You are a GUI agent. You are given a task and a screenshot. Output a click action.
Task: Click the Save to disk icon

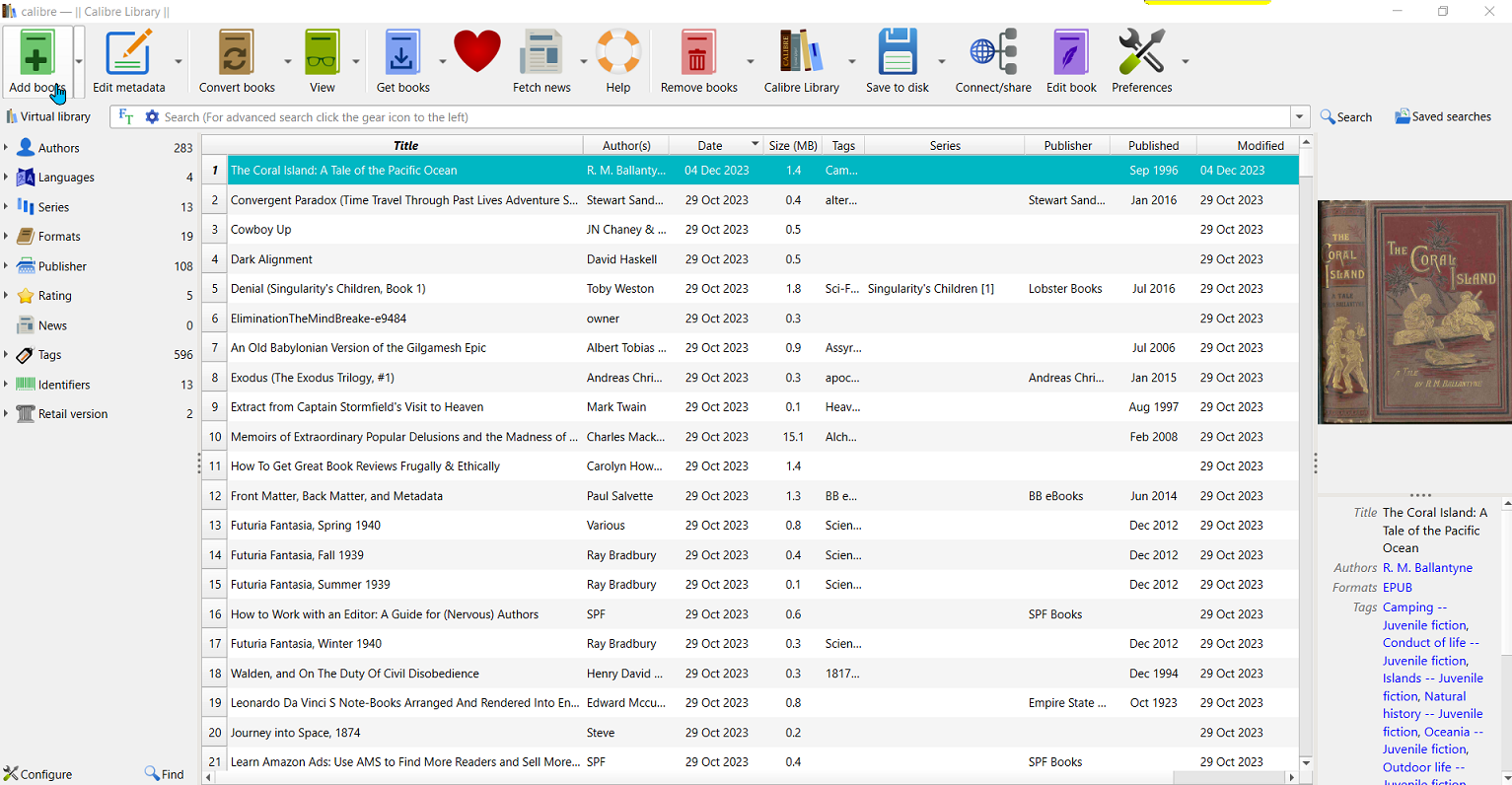(x=897, y=52)
